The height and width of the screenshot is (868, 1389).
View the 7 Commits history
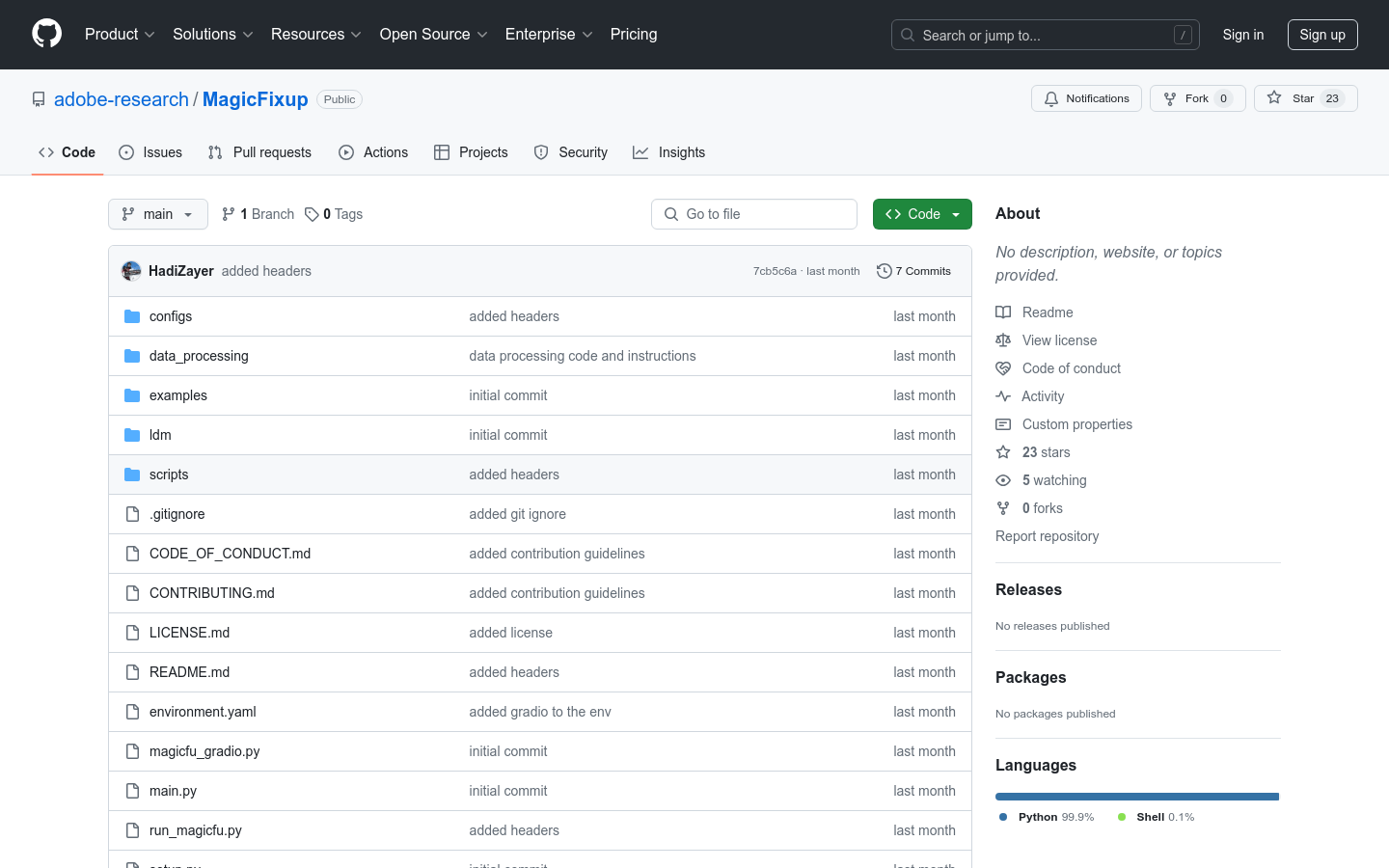tap(913, 271)
